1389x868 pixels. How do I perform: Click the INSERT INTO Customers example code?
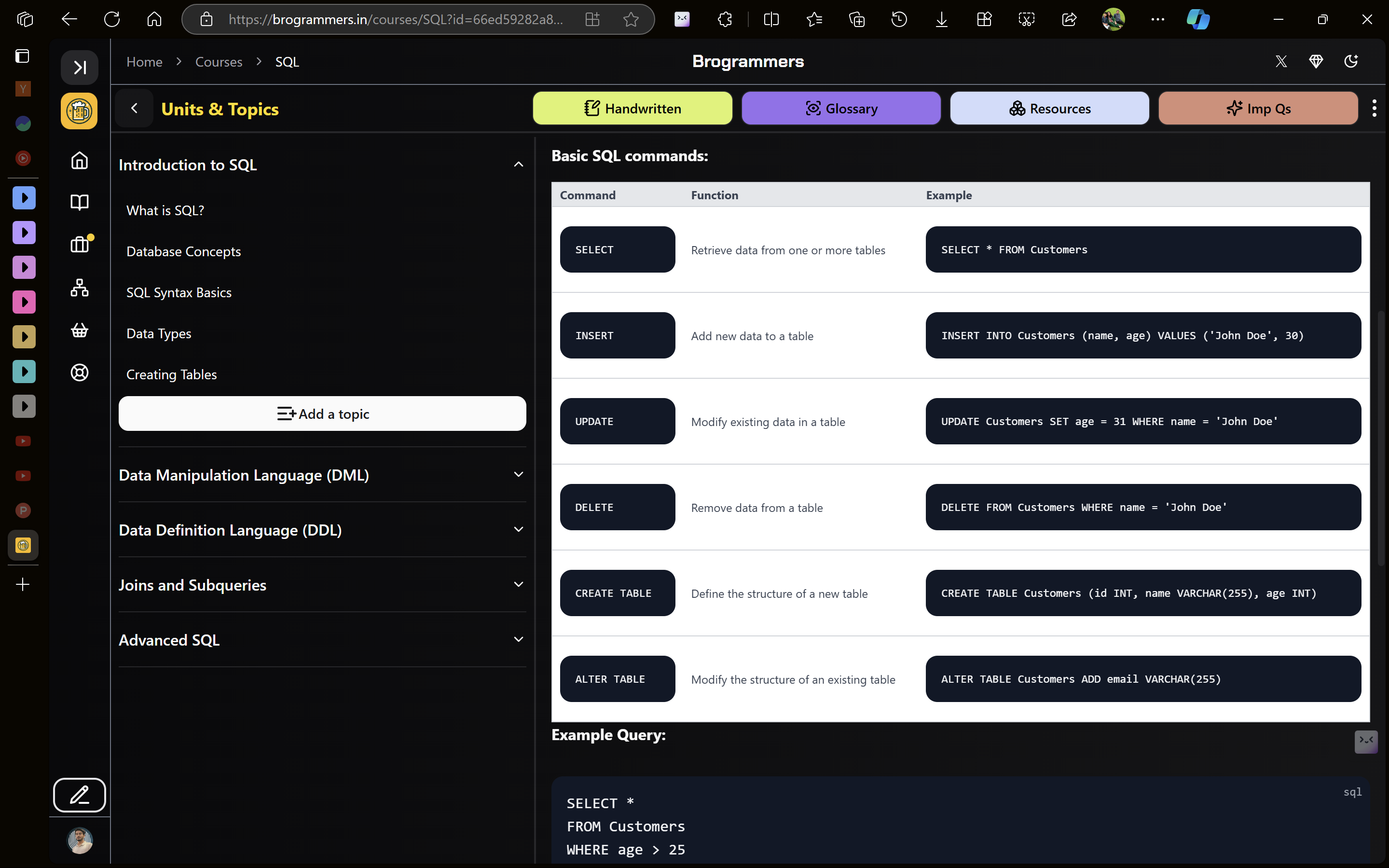coord(1143,335)
